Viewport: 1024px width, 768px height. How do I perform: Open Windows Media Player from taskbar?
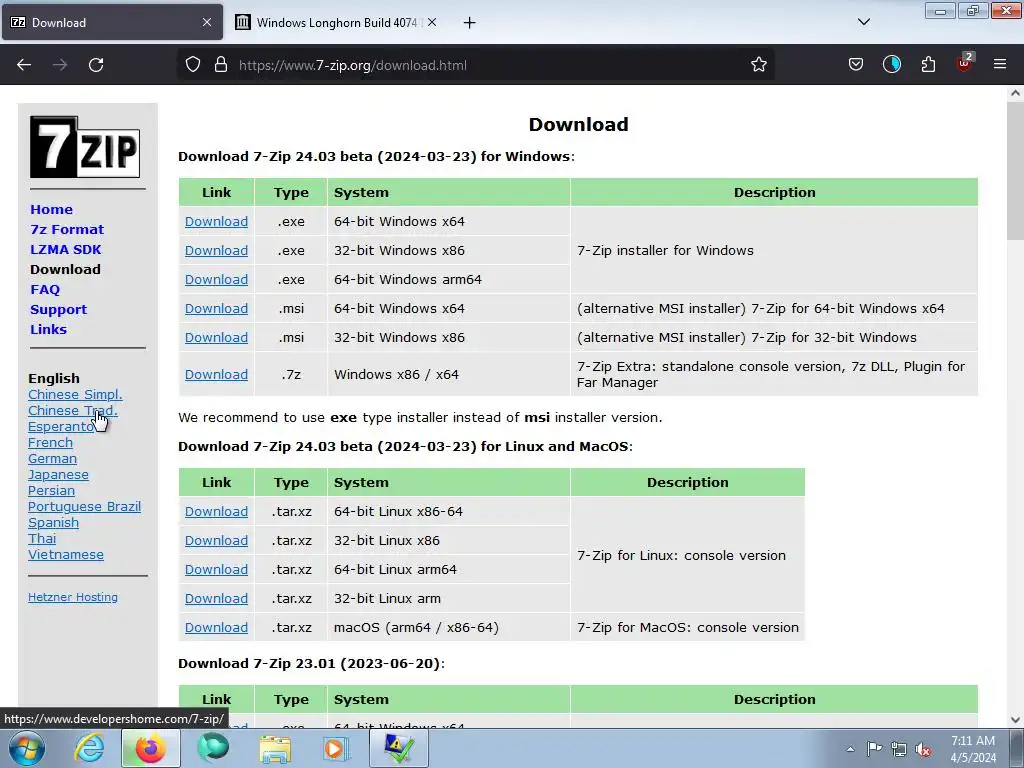point(337,748)
